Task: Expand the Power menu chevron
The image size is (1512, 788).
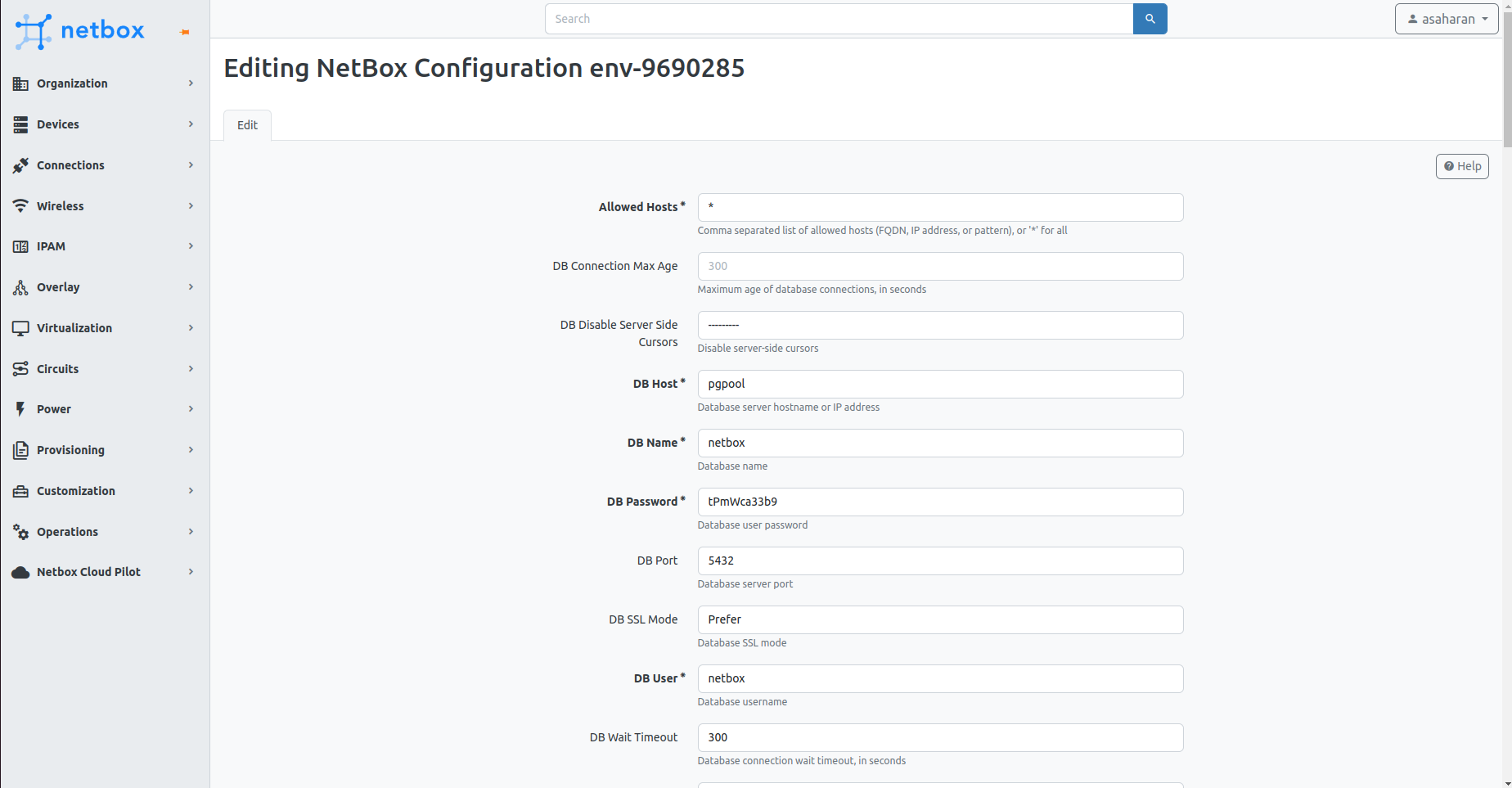Action: [x=191, y=409]
